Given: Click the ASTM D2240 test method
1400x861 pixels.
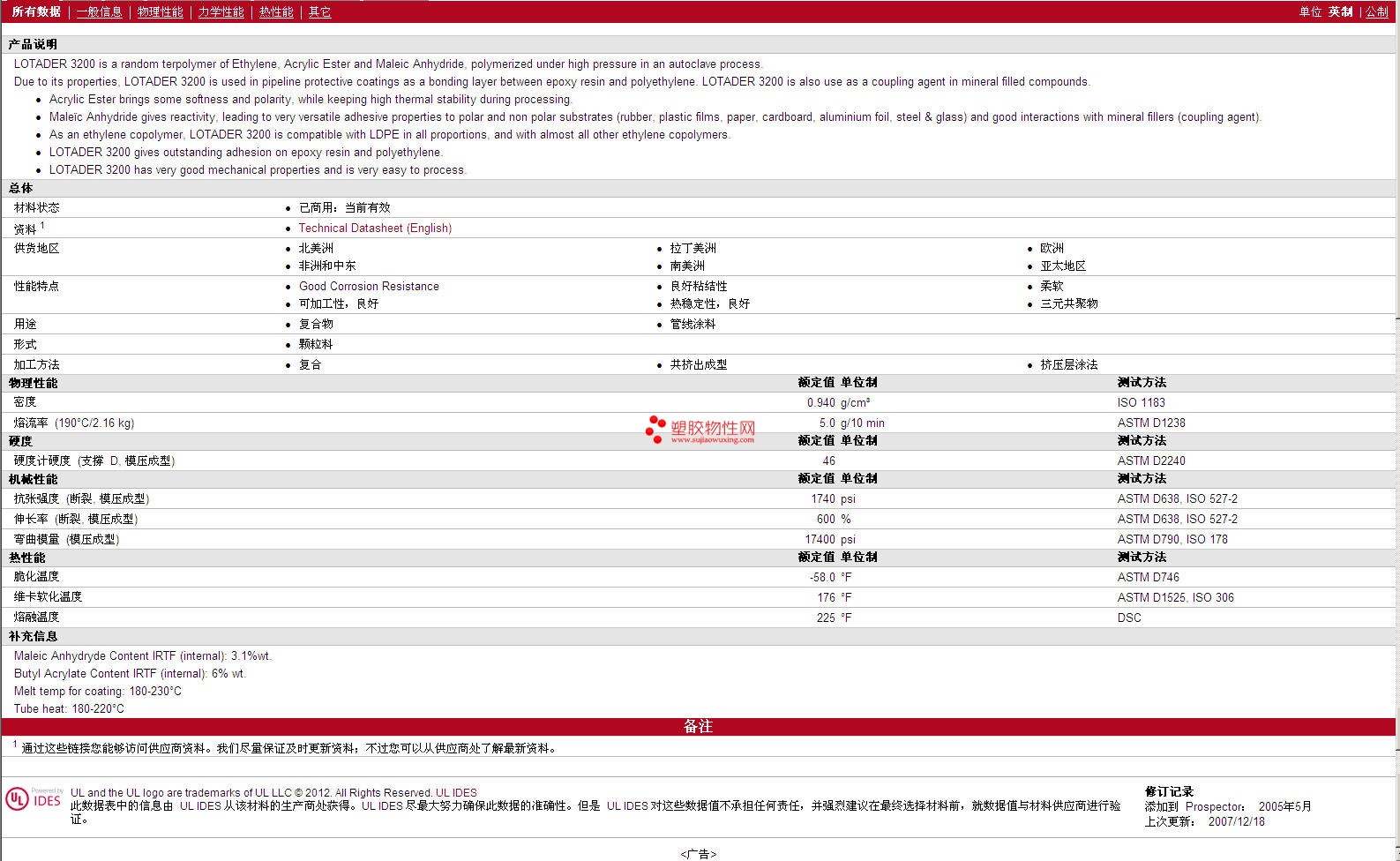Looking at the screenshot, I should point(1151,461).
